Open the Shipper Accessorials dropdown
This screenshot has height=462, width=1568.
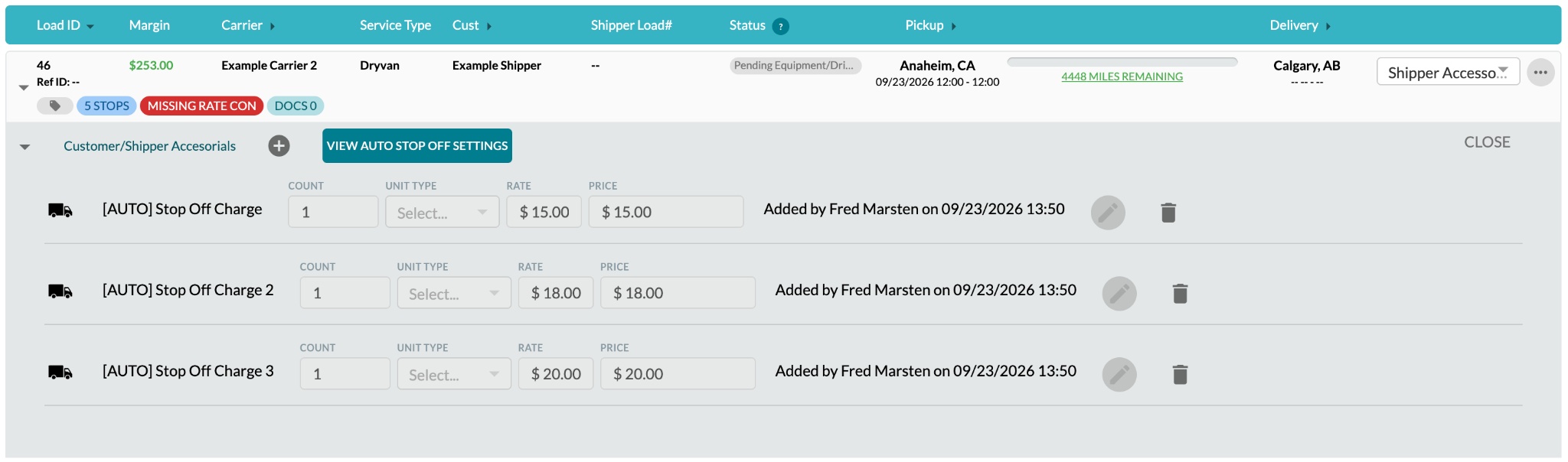[x=1448, y=73]
